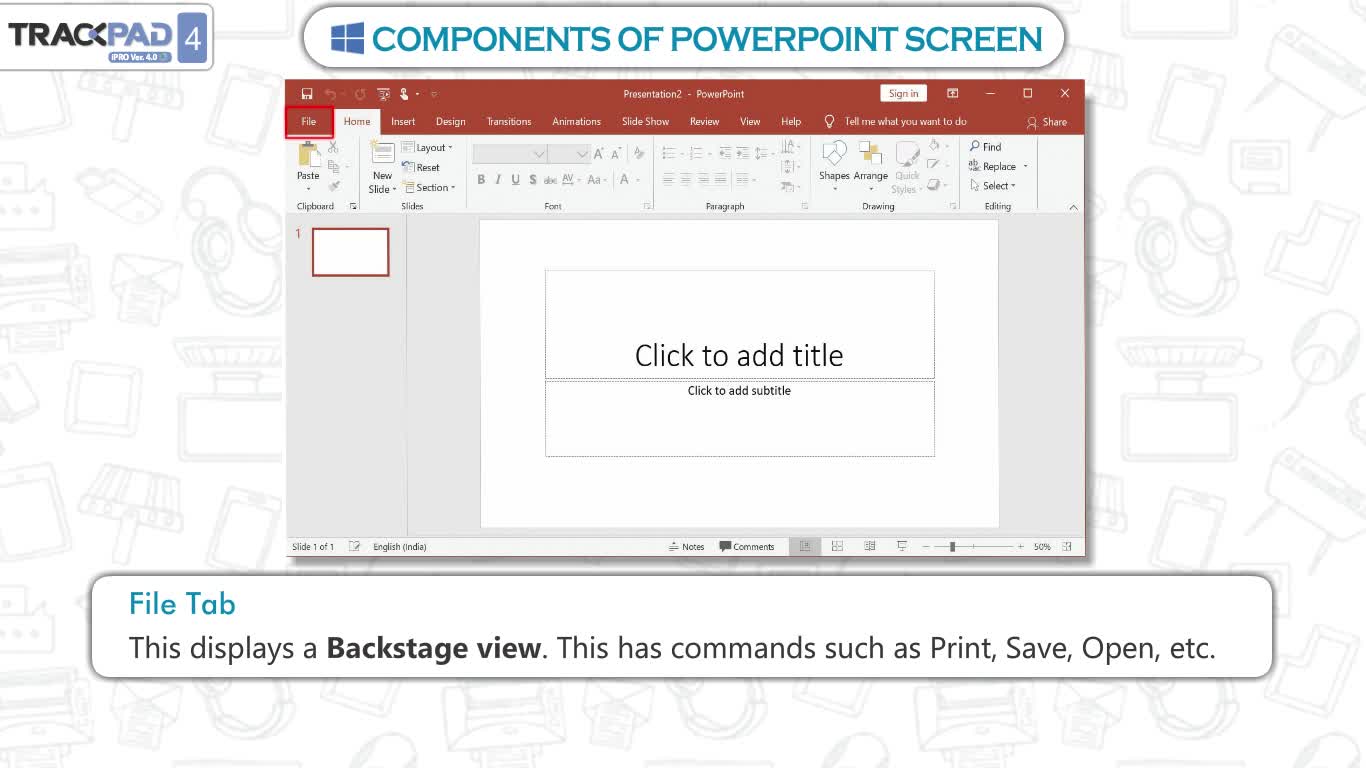The width and height of the screenshot is (1366, 768).
Task: Toggle Underline formatting
Action: point(516,180)
